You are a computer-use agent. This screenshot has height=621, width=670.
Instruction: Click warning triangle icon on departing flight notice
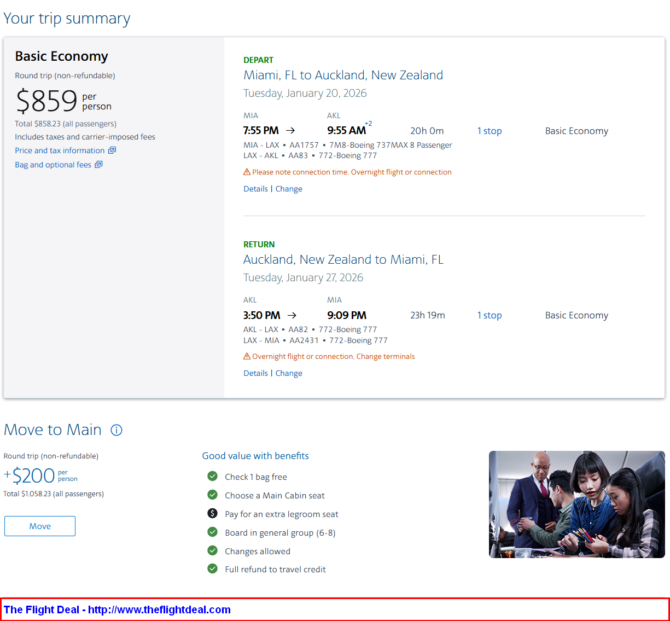(x=247, y=172)
